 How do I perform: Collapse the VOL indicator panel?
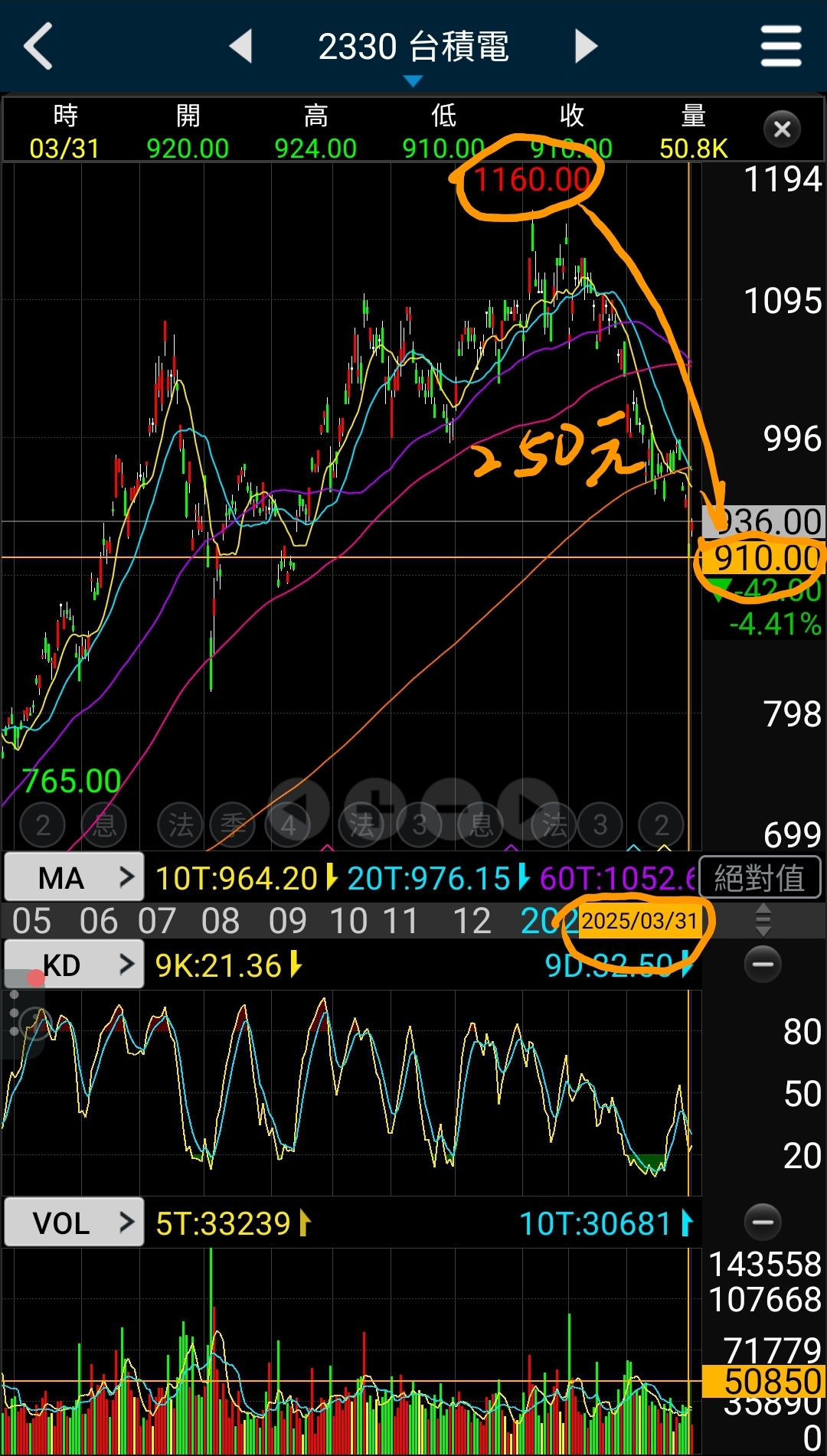coord(763,1222)
